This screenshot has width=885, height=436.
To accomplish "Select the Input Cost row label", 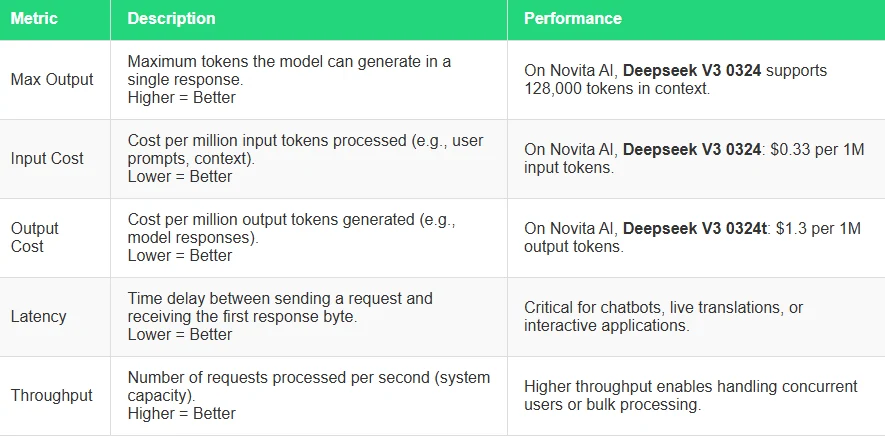I will pyautogui.click(x=47, y=158).
